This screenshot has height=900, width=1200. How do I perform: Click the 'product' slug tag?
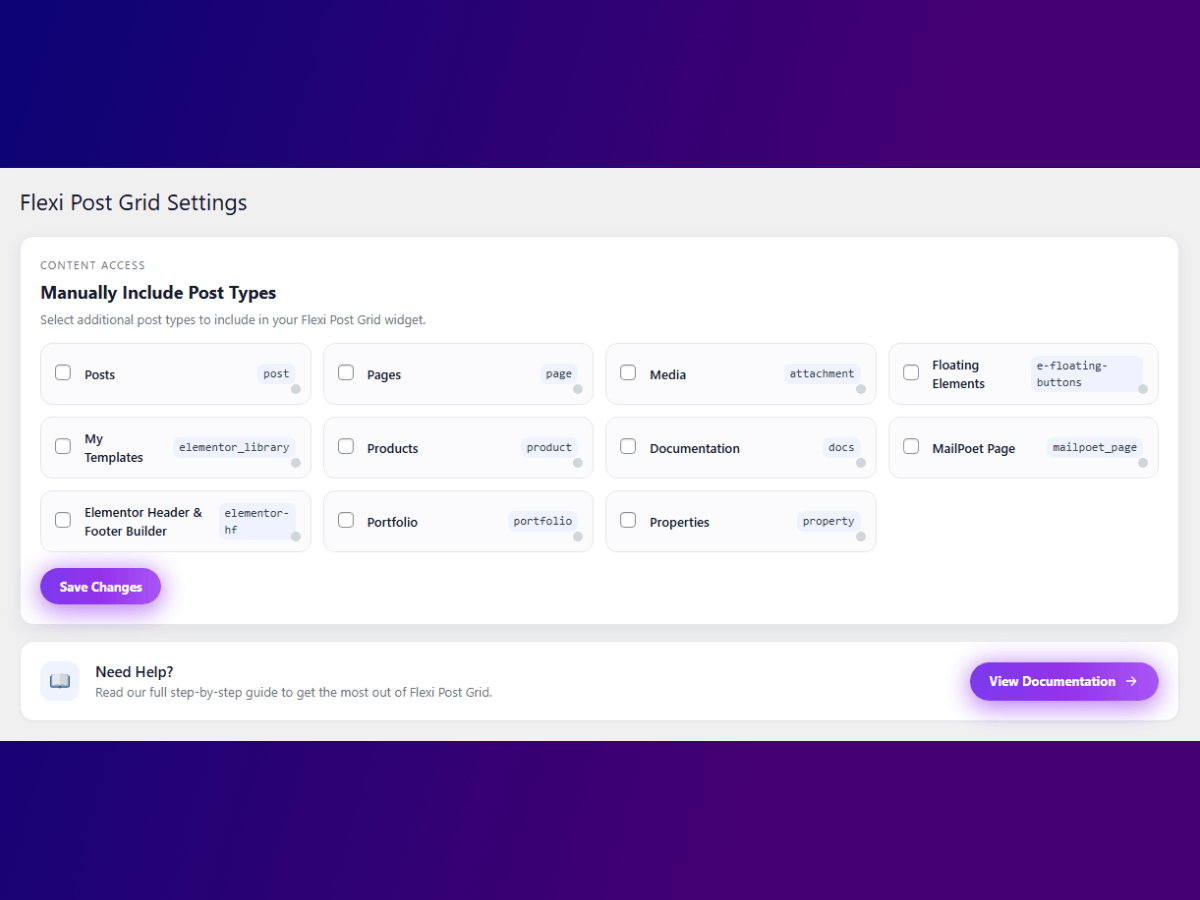point(549,448)
